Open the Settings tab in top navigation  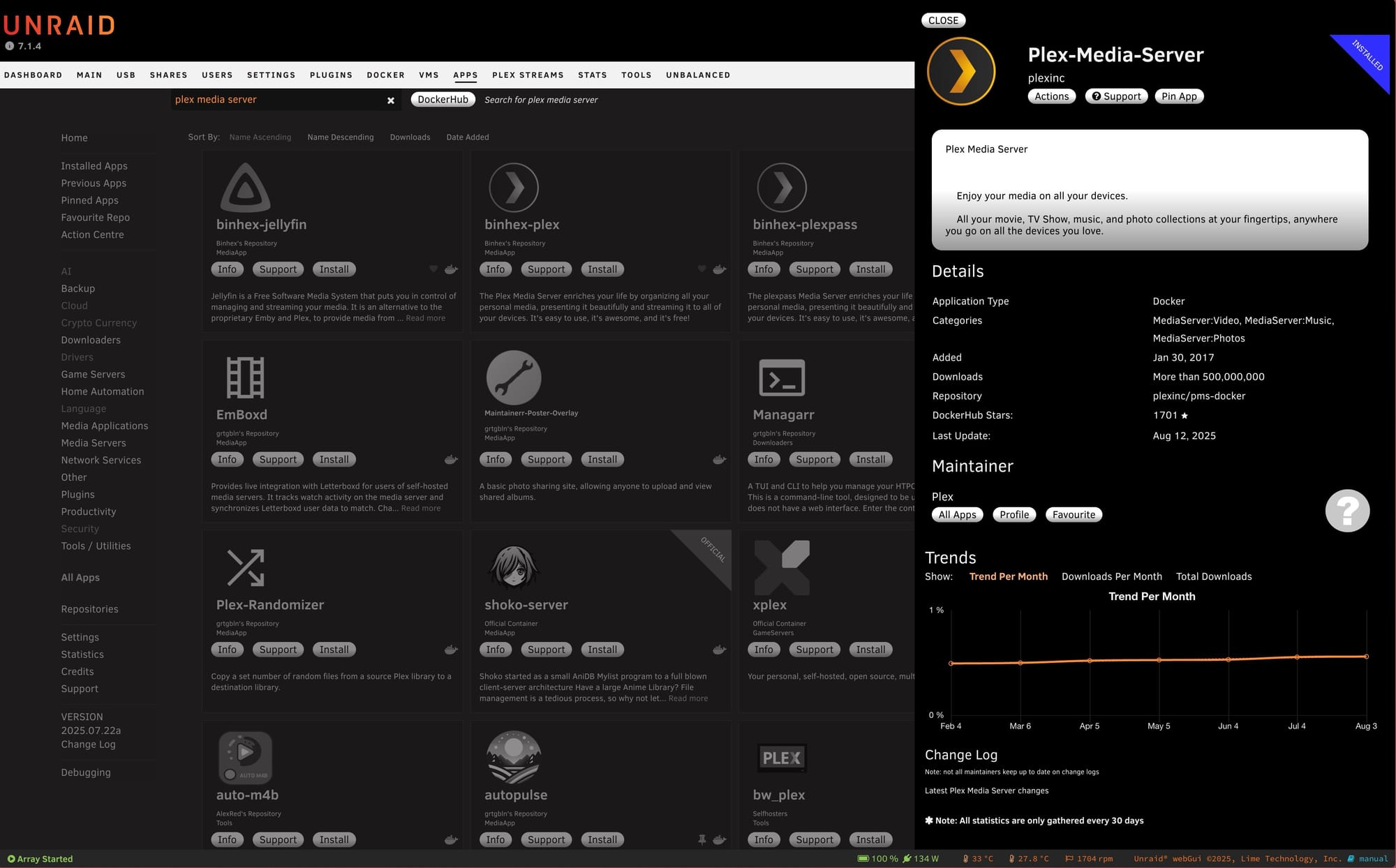pos(271,75)
